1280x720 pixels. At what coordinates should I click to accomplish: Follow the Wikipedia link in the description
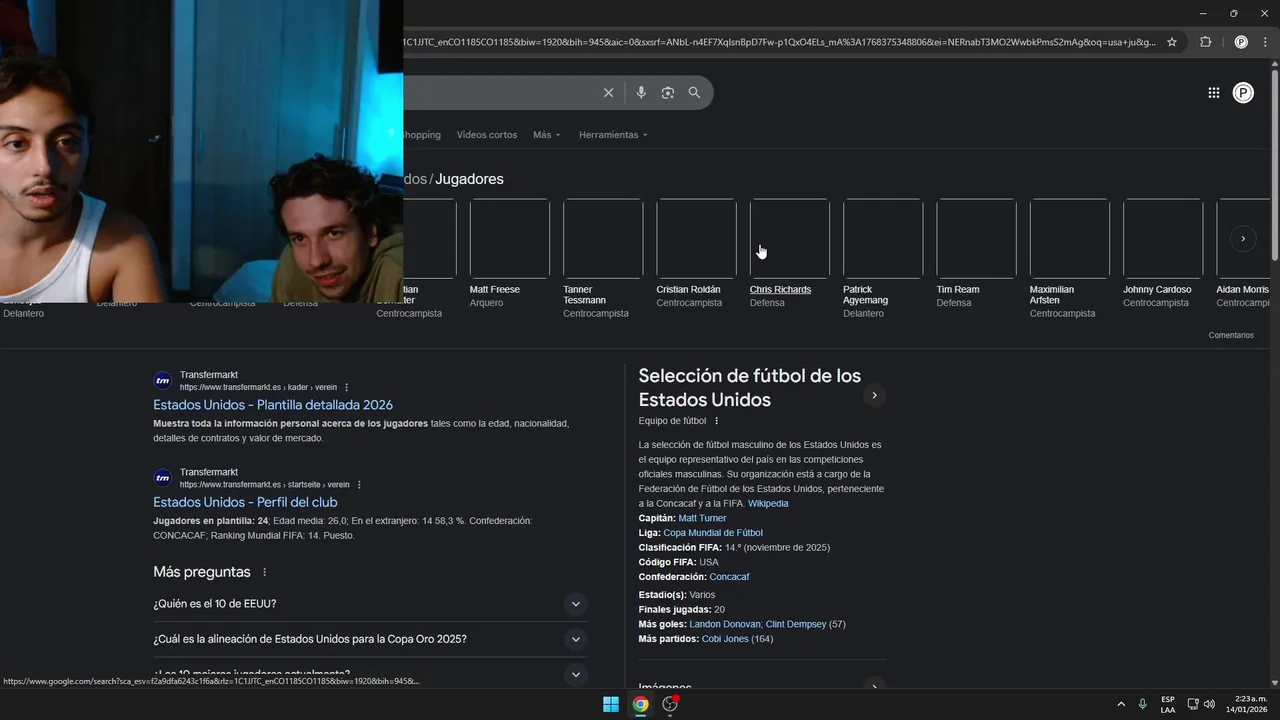pyautogui.click(x=768, y=503)
